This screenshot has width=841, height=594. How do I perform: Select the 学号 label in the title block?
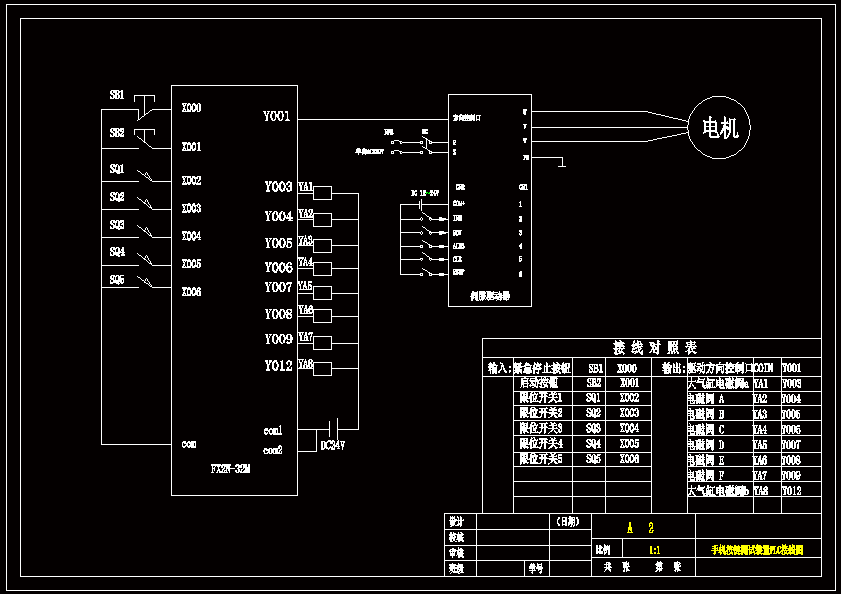pos(535,568)
